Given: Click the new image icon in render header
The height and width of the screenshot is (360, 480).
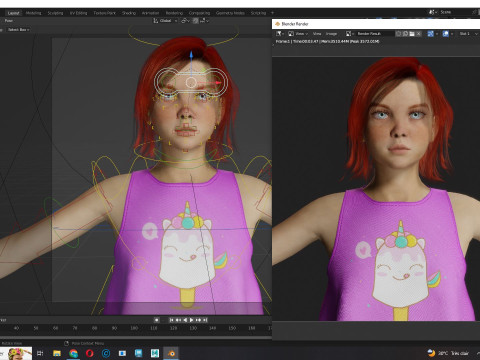Looking at the screenshot, I should click(405, 34).
